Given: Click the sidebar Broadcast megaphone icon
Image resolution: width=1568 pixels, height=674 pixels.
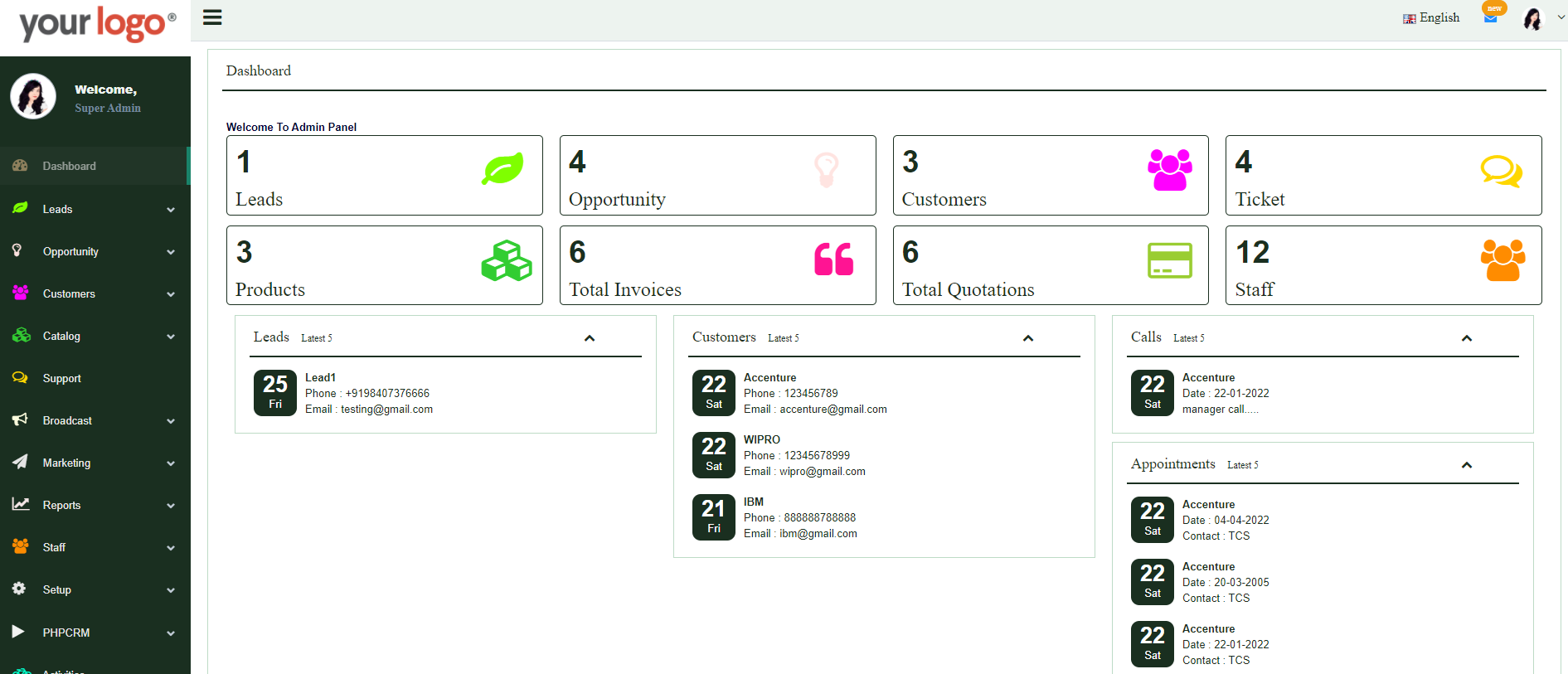Looking at the screenshot, I should 20,419.
